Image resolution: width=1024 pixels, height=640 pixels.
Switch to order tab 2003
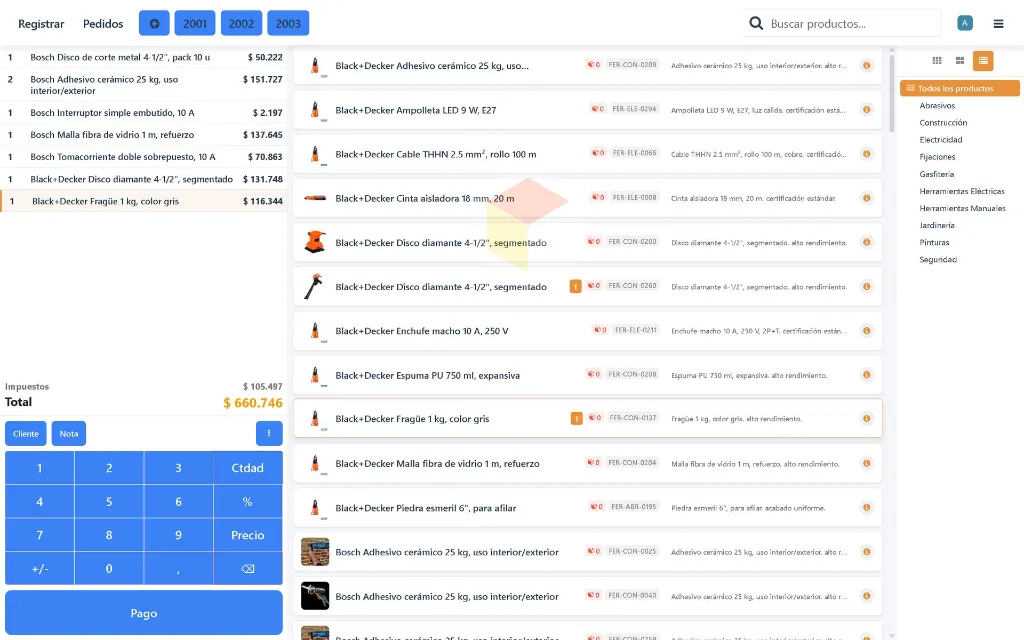click(x=288, y=24)
